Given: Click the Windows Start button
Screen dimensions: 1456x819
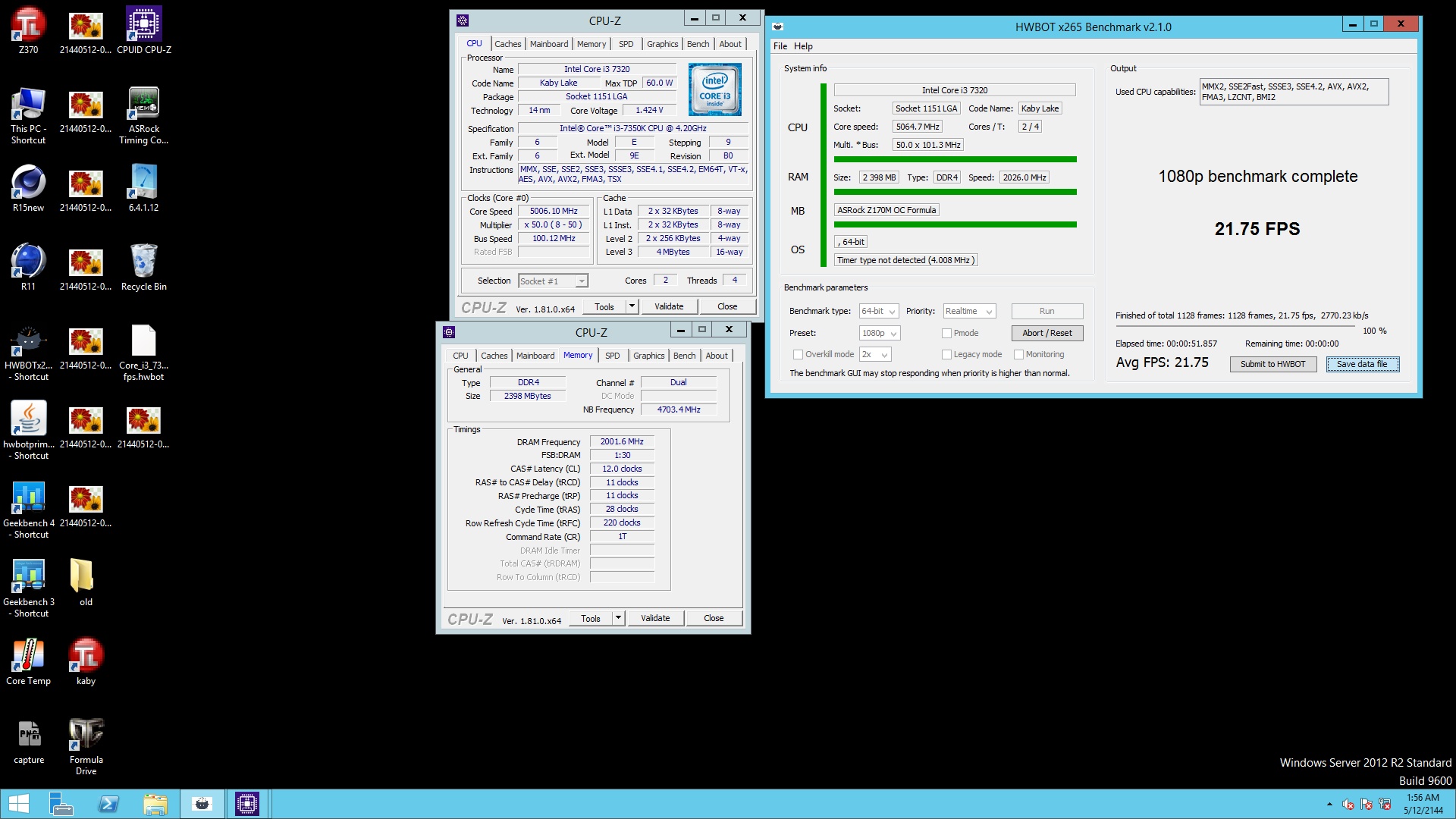Looking at the screenshot, I should (x=18, y=804).
